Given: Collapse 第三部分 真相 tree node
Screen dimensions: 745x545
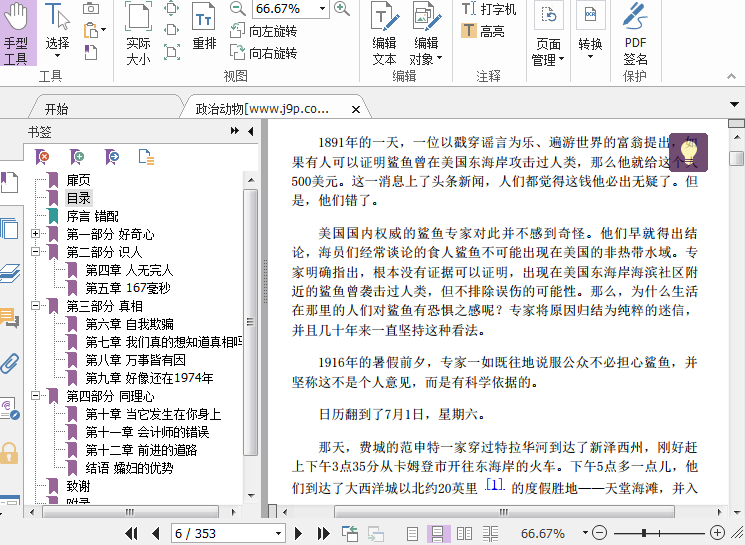Looking at the screenshot, I should coord(36,306).
